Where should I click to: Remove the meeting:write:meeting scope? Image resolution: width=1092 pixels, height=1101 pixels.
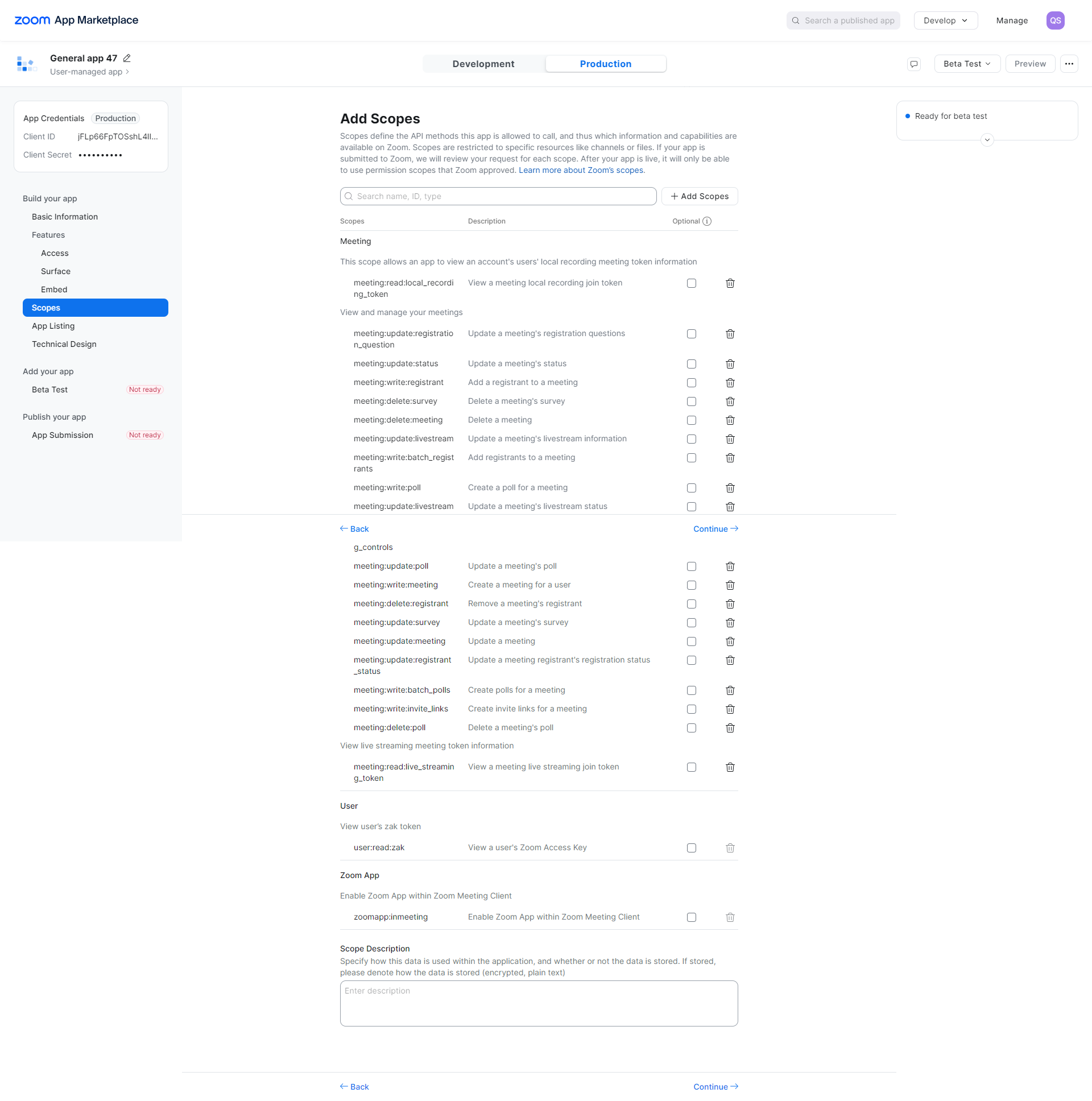point(730,585)
